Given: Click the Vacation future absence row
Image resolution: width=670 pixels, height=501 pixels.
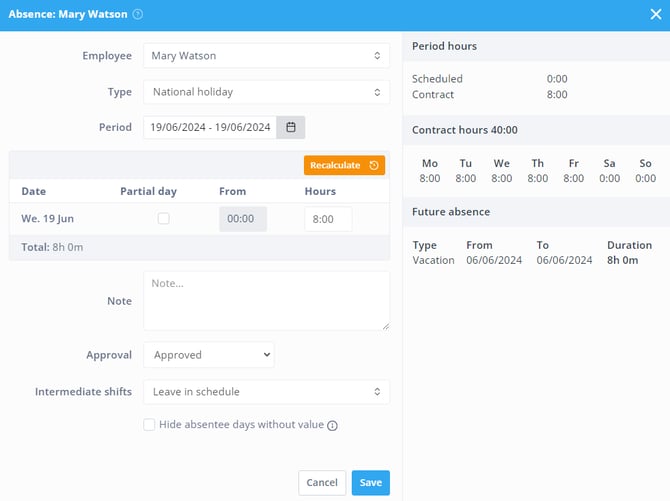Looking at the screenshot, I should pos(532,260).
